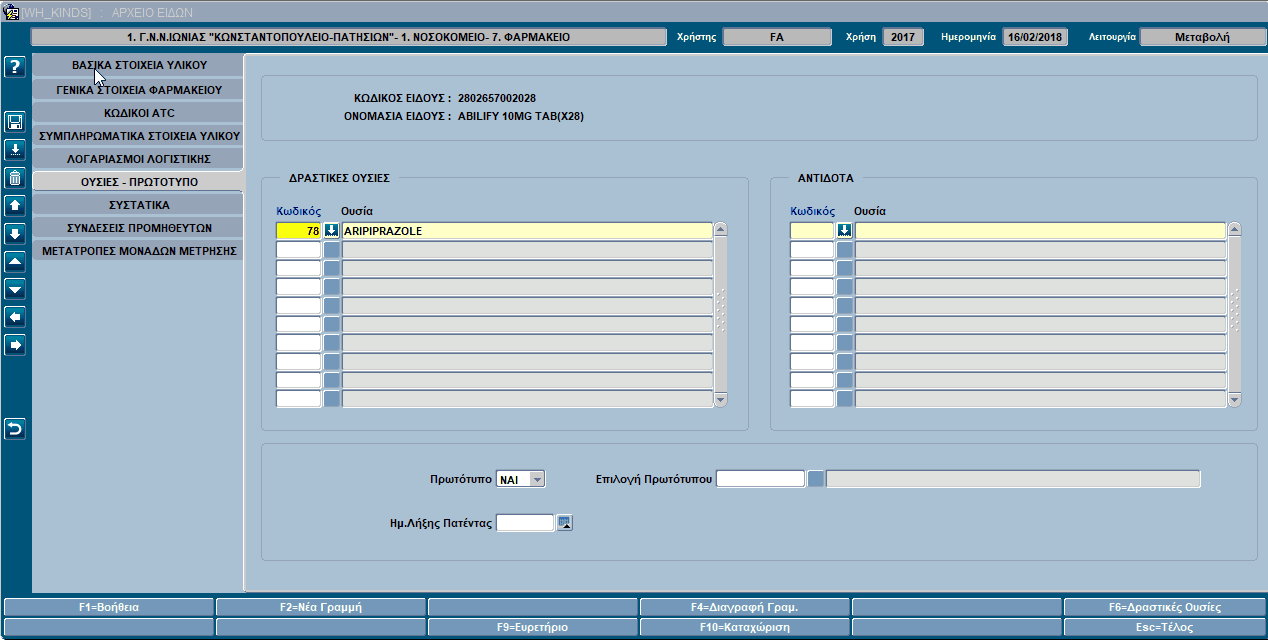Click the Χρήση field showing 2017
The height and width of the screenshot is (641, 1268).
click(904, 37)
